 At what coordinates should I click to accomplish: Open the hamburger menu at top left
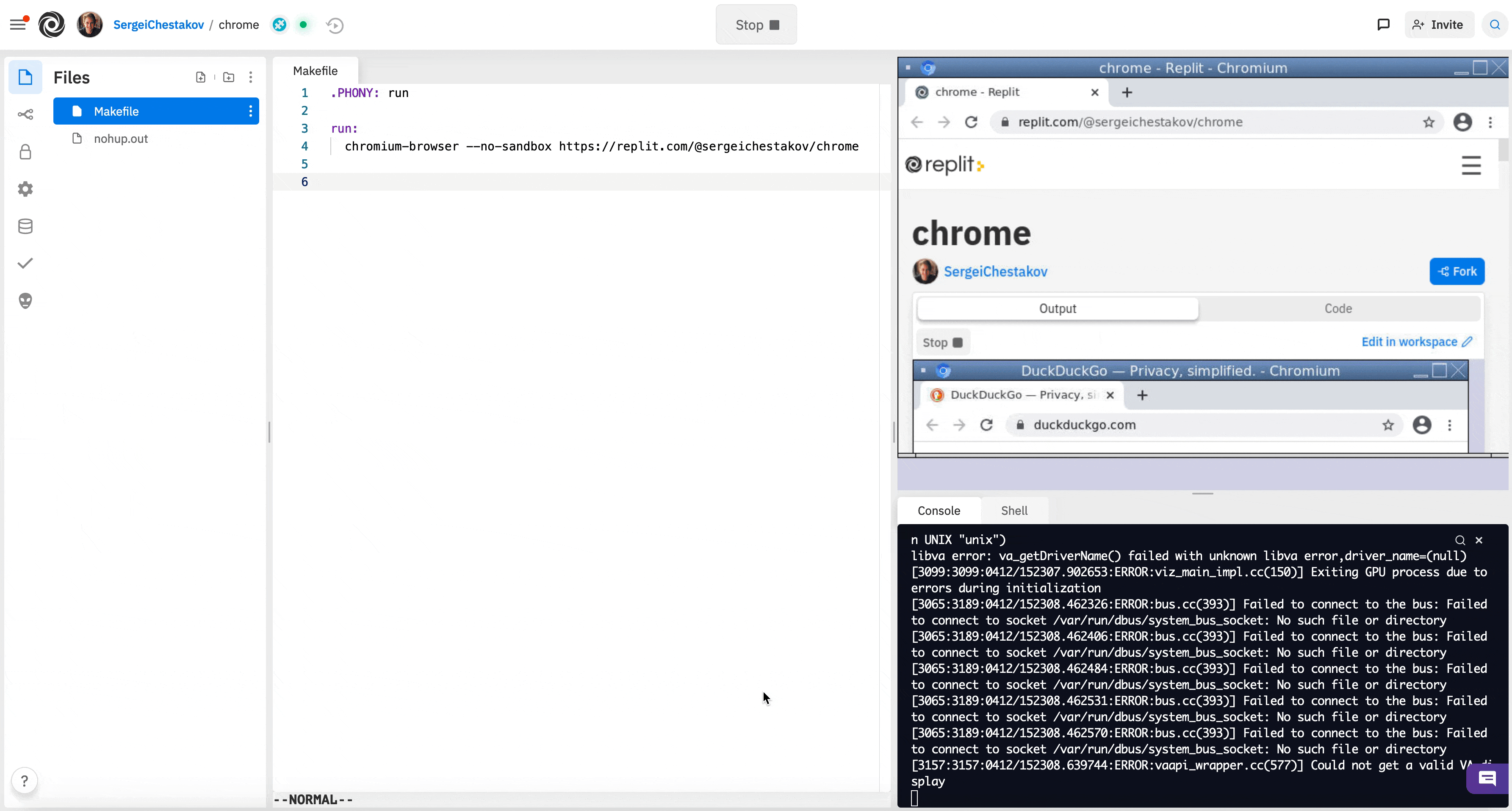18,25
